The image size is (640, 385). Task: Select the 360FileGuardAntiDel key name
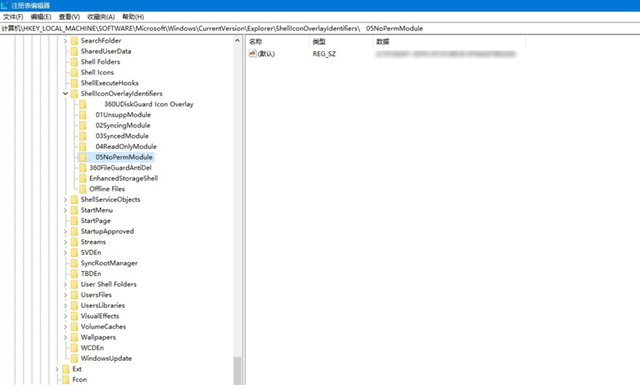(x=120, y=168)
